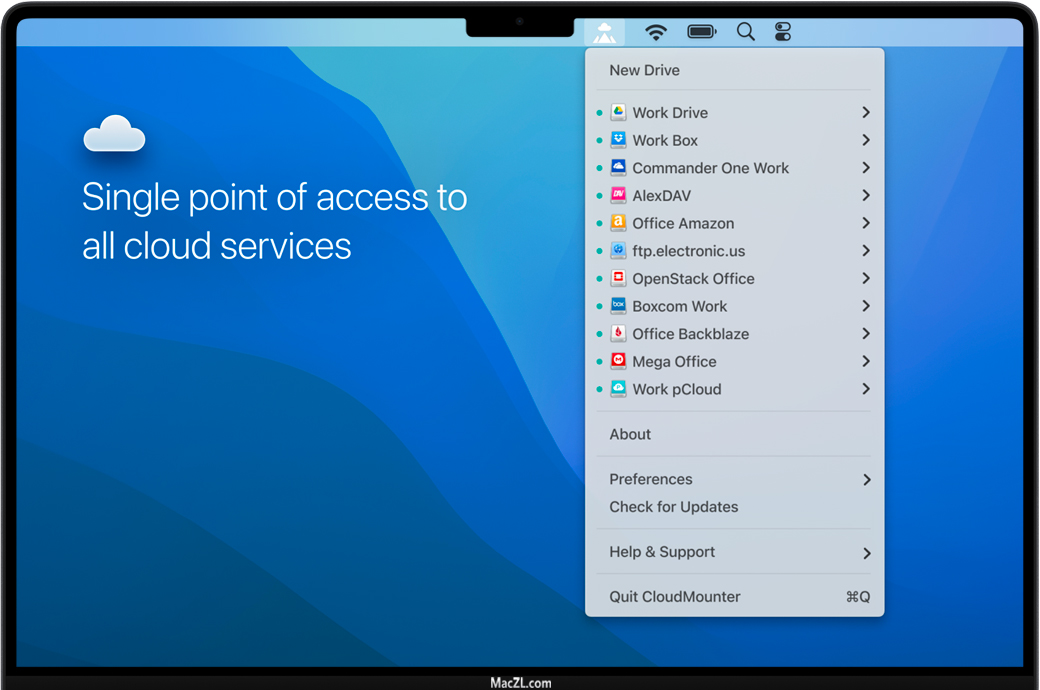Viewport: 1040px width, 690px height.
Task: Click the Work pCloud drive icon
Action: click(x=618, y=389)
